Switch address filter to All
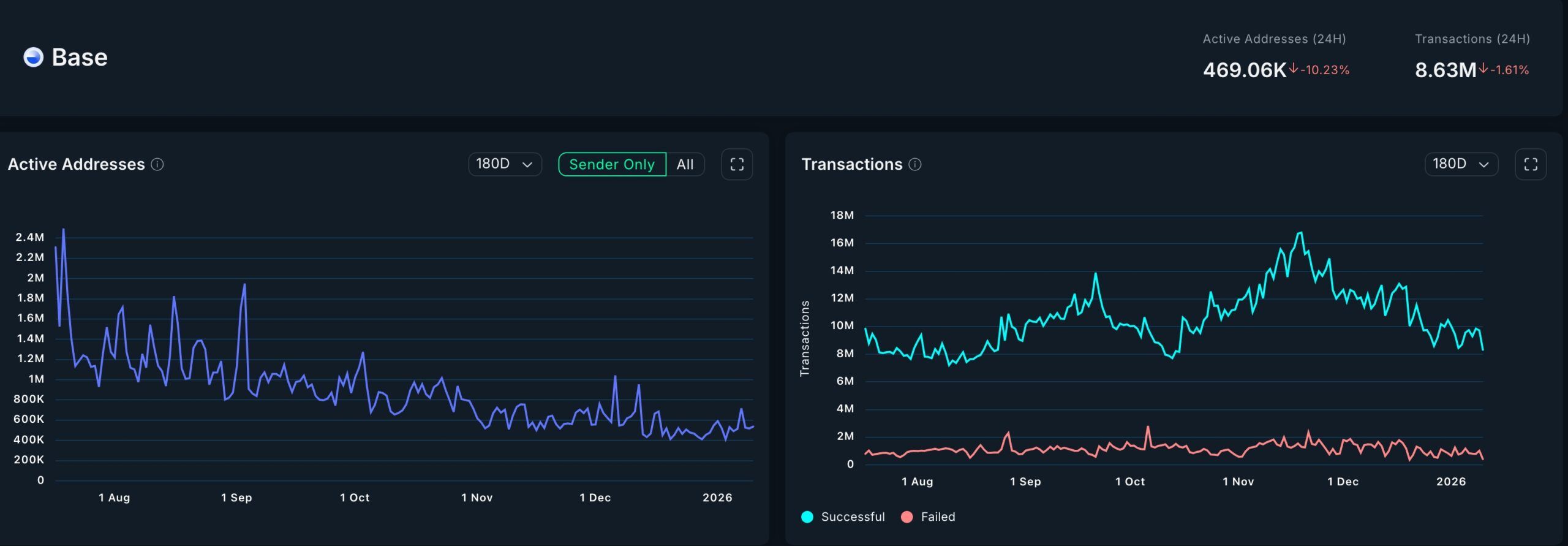This screenshot has height=546, width=1568. pos(685,164)
